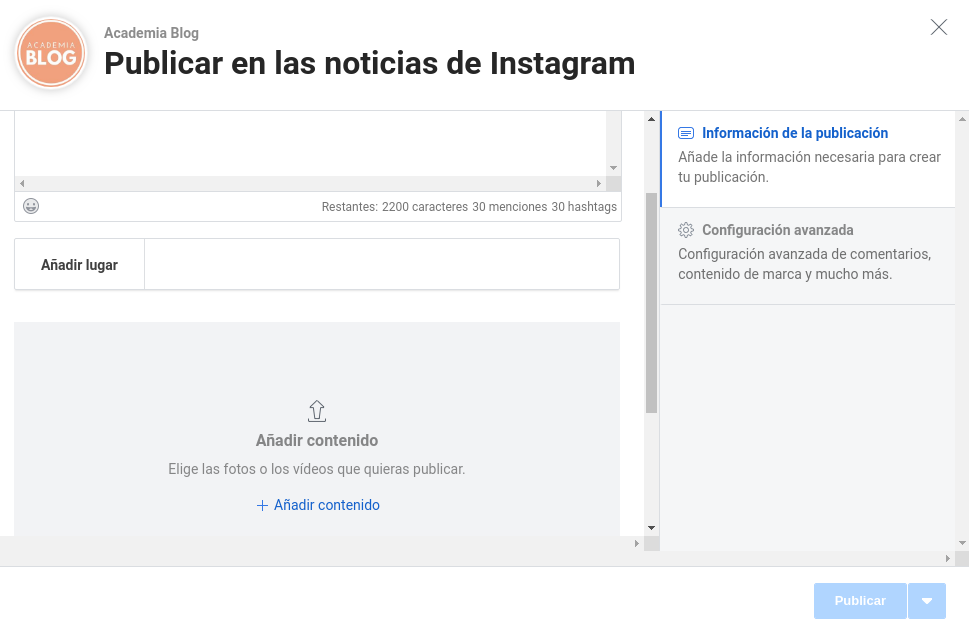The height and width of the screenshot is (621, 969).
Task: Click dialog bottom horizontal scroll-right arrow
Action: (947, 559)
